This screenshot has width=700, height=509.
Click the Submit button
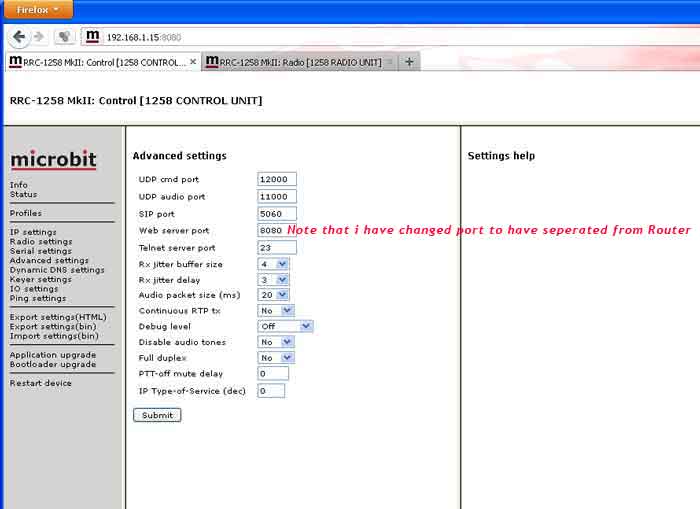coord(157,415)
